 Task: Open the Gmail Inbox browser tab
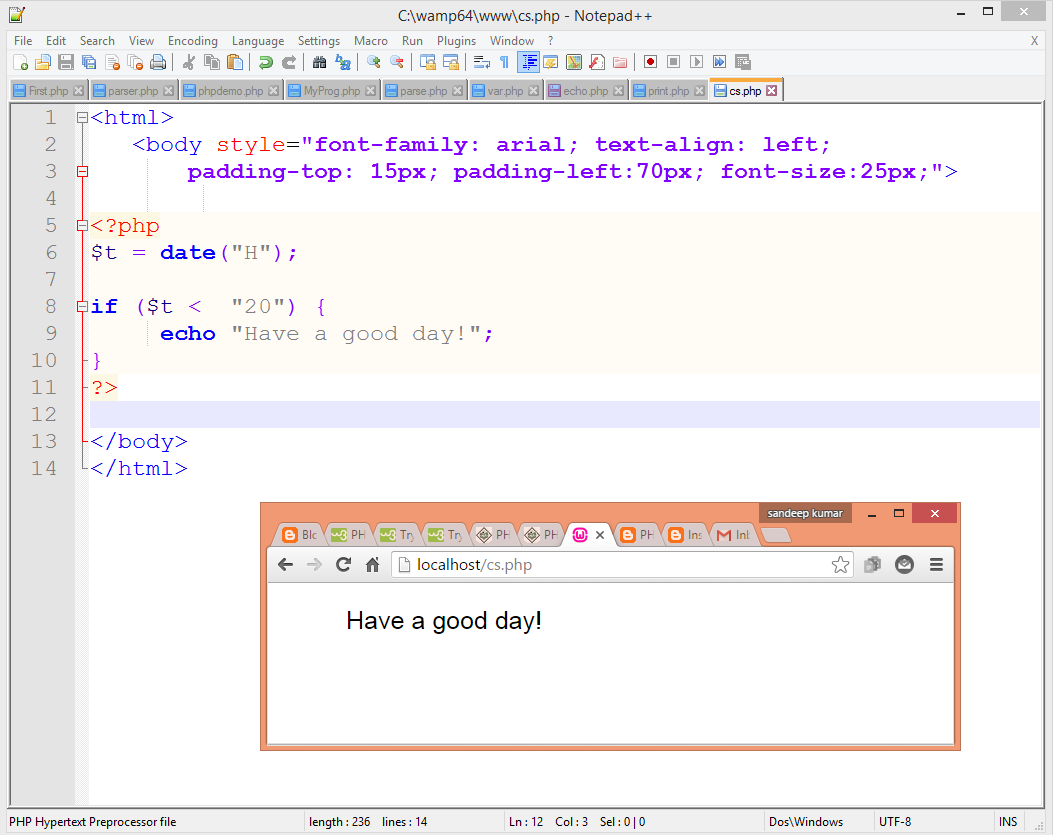(733, 535)
